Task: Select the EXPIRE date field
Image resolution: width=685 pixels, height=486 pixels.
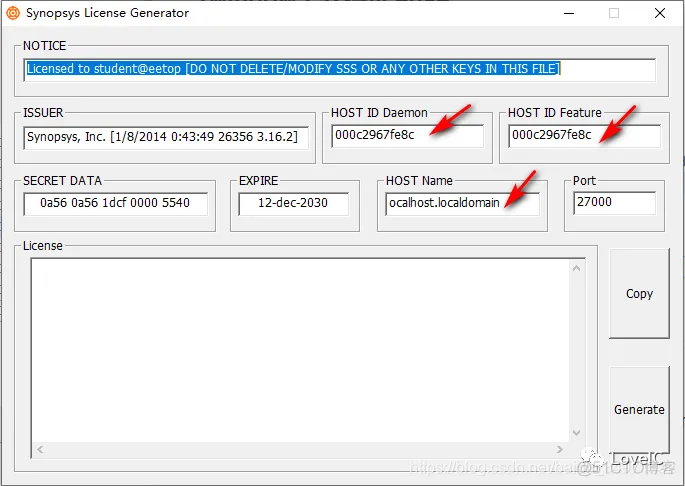Action: pyautogui.click(x=294, y=203)
